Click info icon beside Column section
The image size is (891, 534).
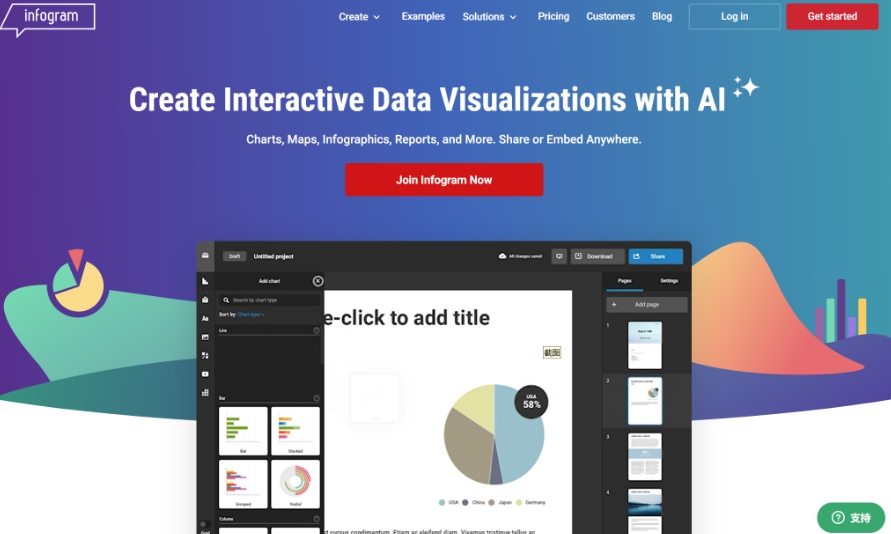(x=317, y=519)
